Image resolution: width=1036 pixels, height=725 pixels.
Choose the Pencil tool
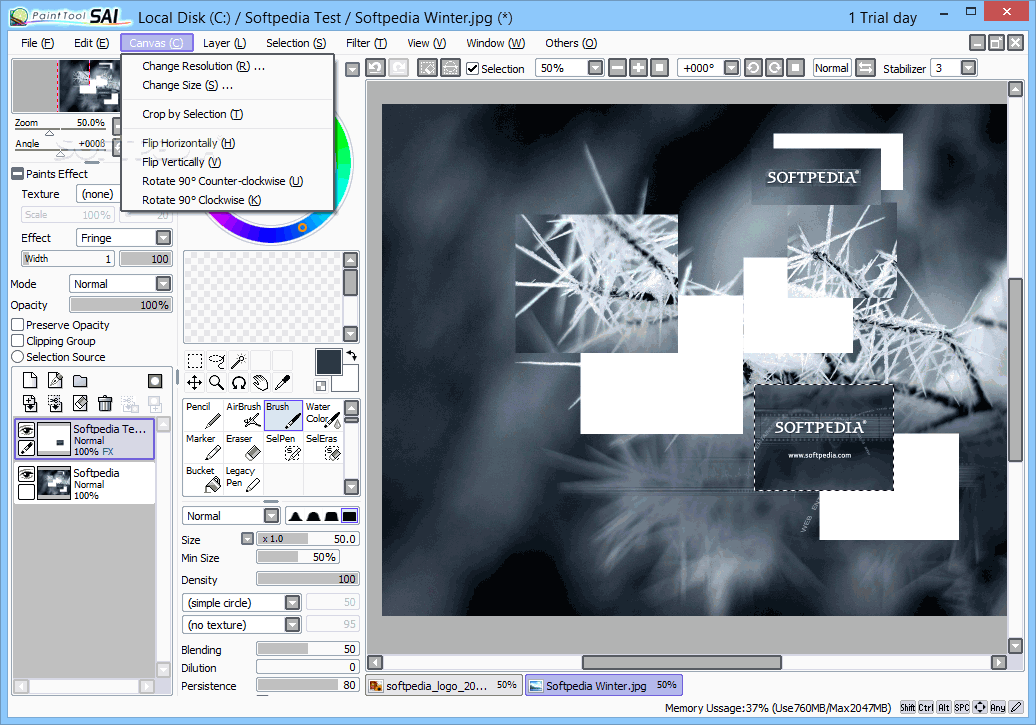[204, 415]
